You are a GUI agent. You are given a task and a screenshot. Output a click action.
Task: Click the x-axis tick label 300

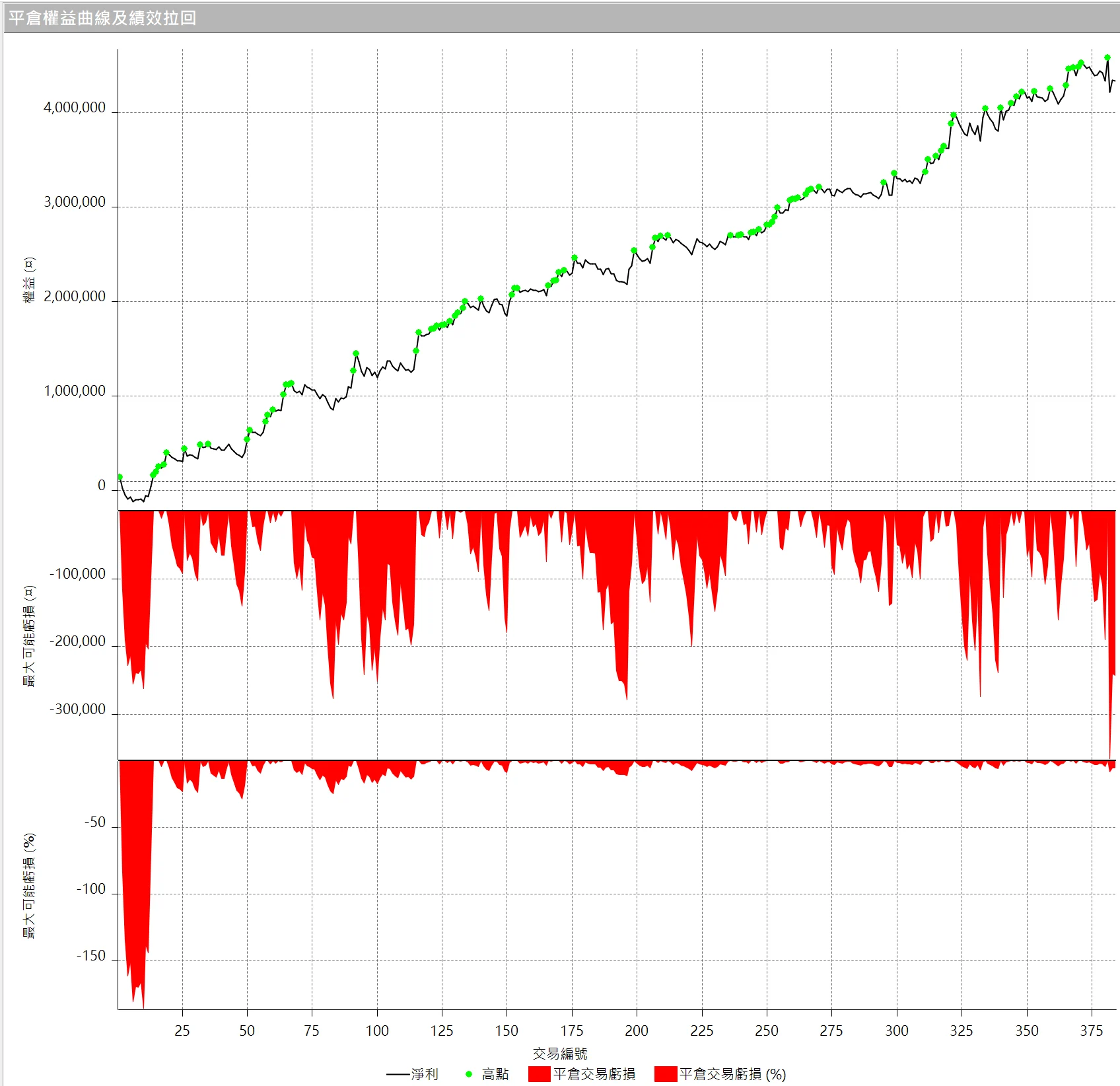[x=897, y=1031]
